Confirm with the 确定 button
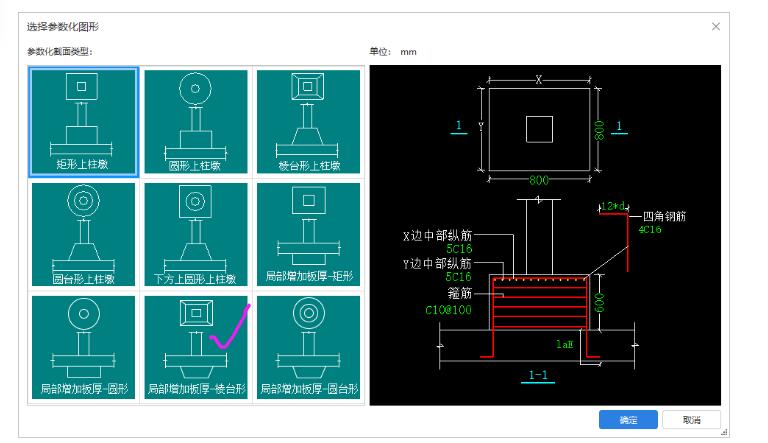This screenshot has height=443, width=768. 628,419
